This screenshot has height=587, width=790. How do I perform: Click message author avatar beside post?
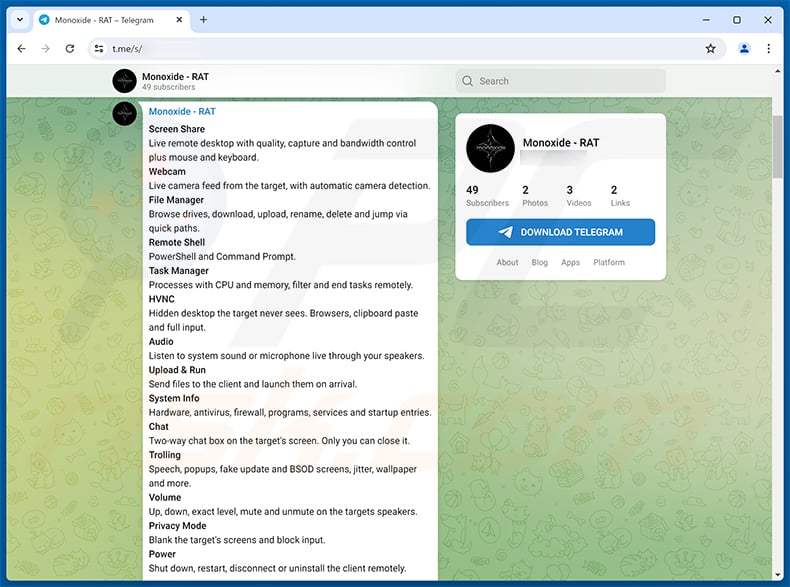pyautogui.click(x=124, y=113)
